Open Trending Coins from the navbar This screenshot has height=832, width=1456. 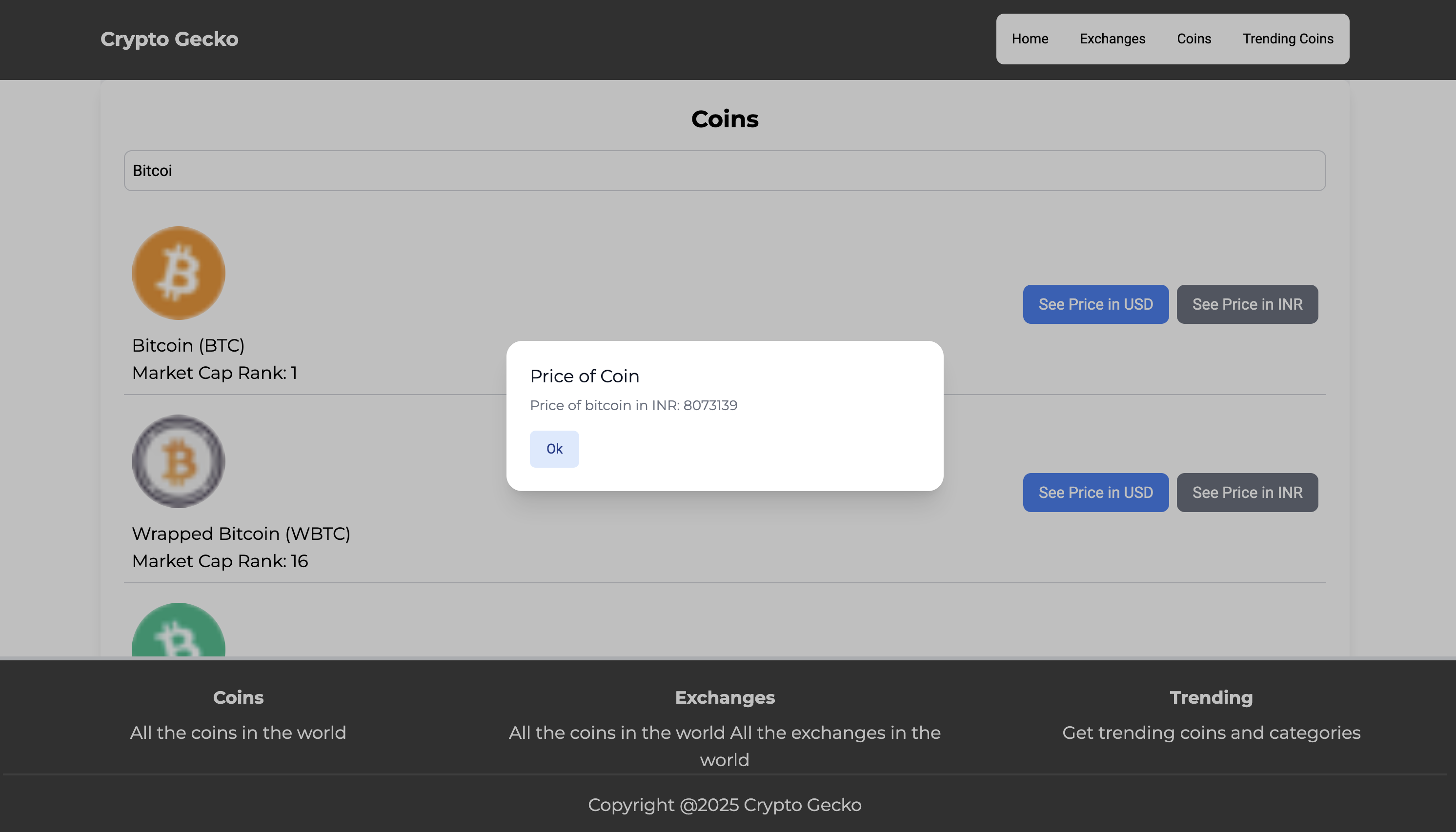click(1287, 39)
